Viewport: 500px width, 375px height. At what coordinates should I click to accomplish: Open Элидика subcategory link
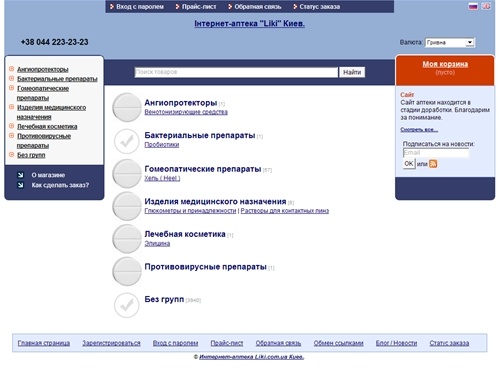(x=157, y=243)
